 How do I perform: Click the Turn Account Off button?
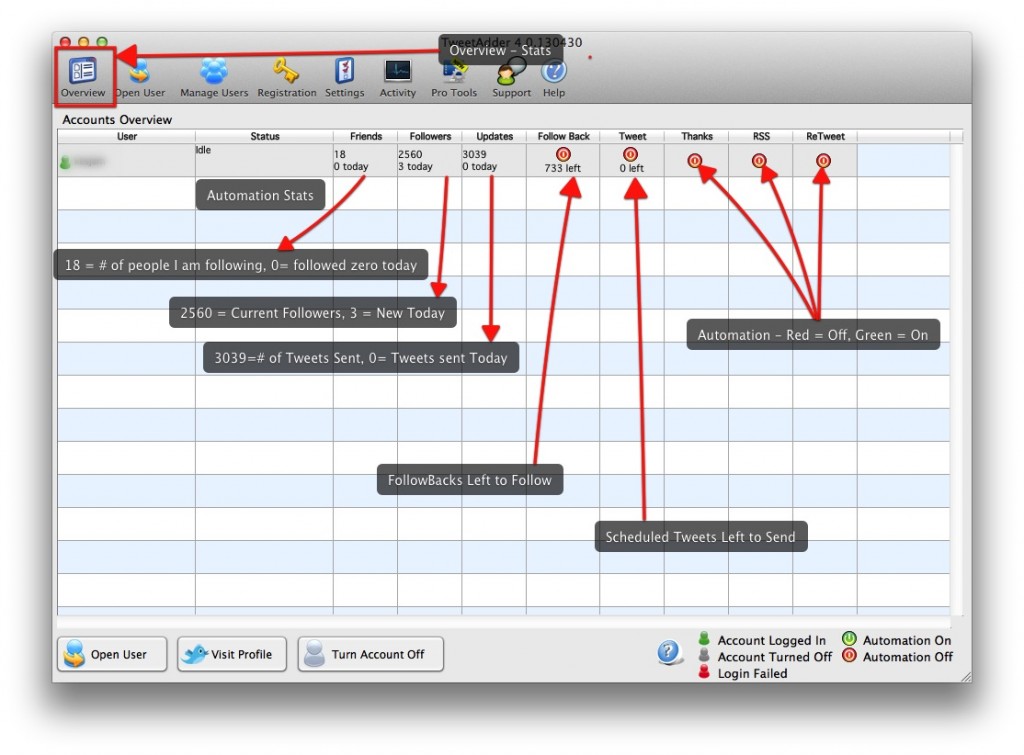pyautogui.click(x=371, y=654)
